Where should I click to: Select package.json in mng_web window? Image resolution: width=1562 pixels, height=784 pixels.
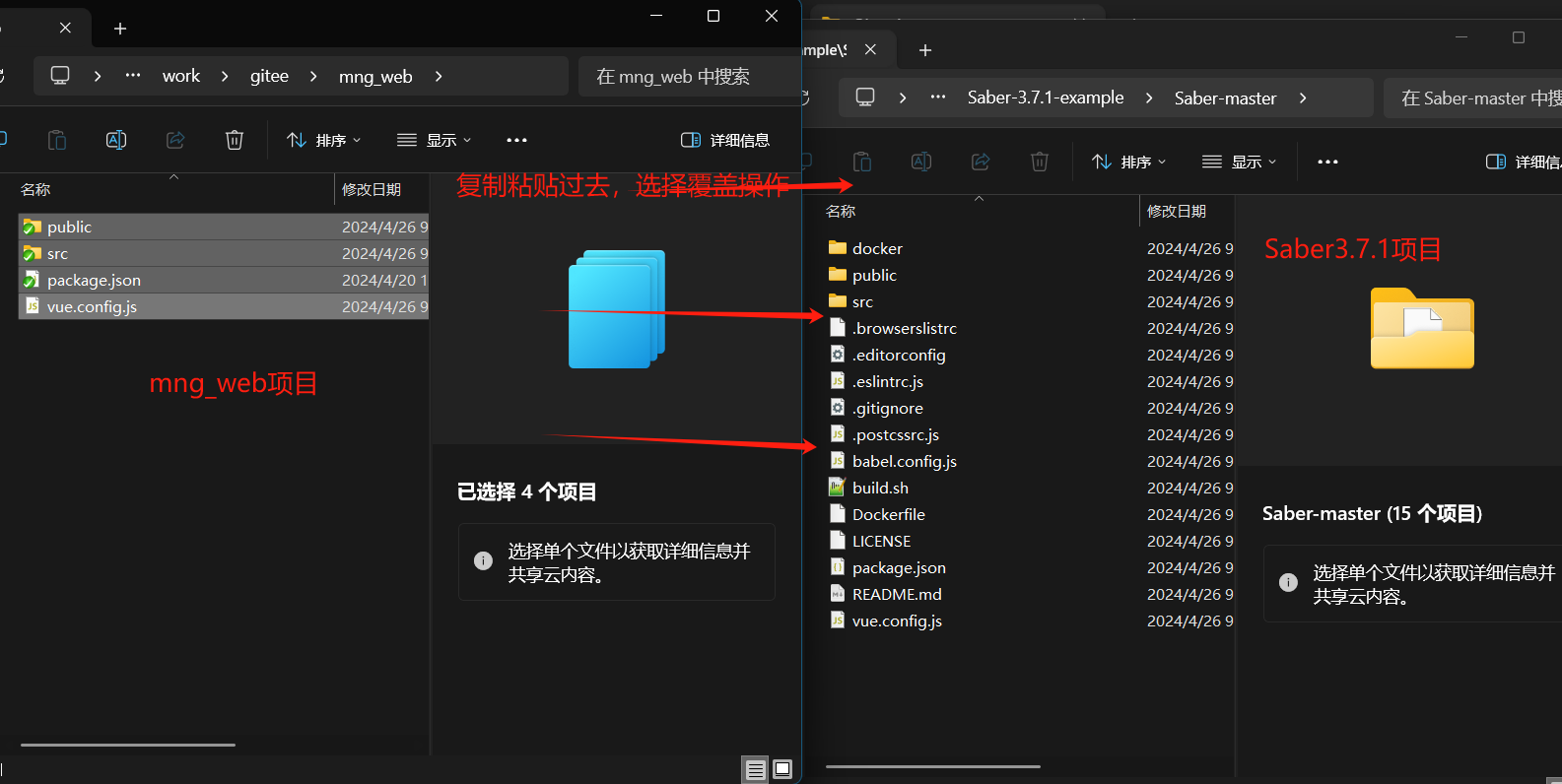point(223,280)
